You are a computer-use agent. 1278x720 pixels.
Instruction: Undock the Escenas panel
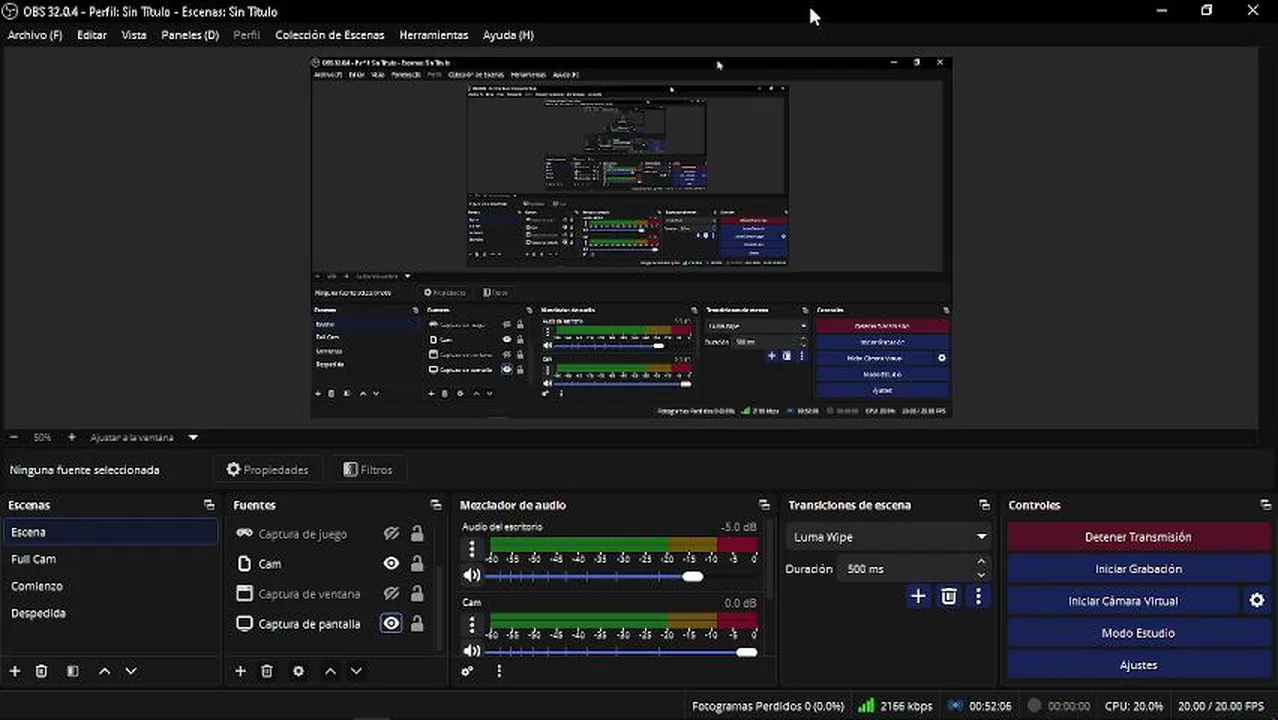point(209,505)
